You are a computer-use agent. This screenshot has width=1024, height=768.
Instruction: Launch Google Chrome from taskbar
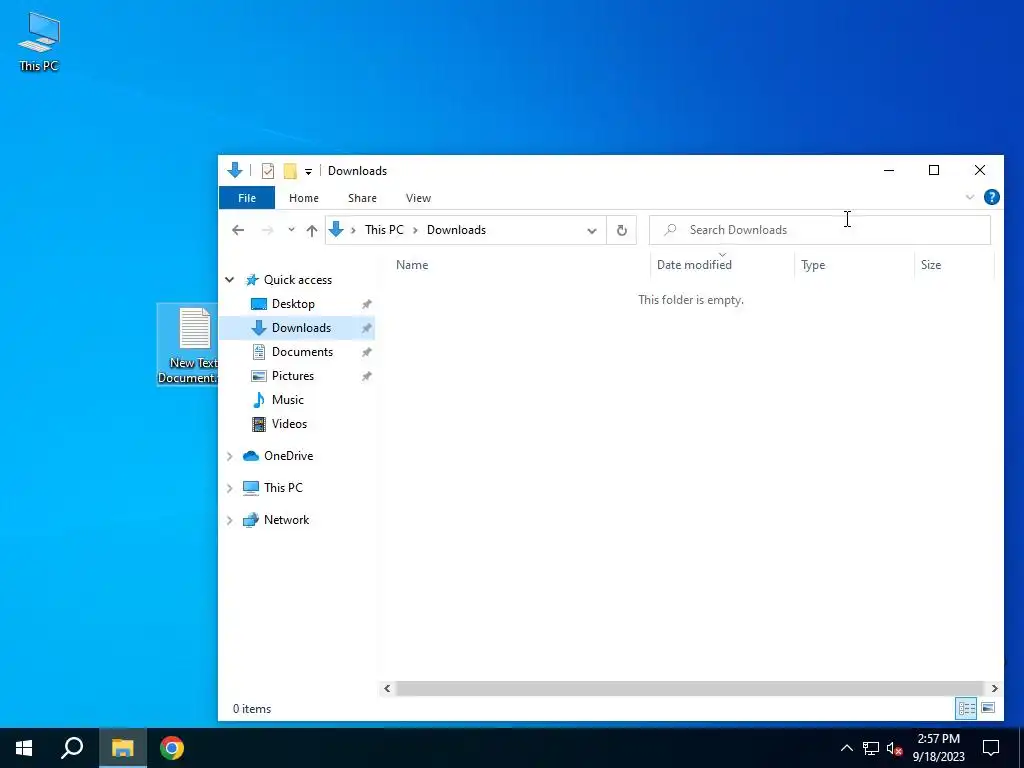coord(172,748)
